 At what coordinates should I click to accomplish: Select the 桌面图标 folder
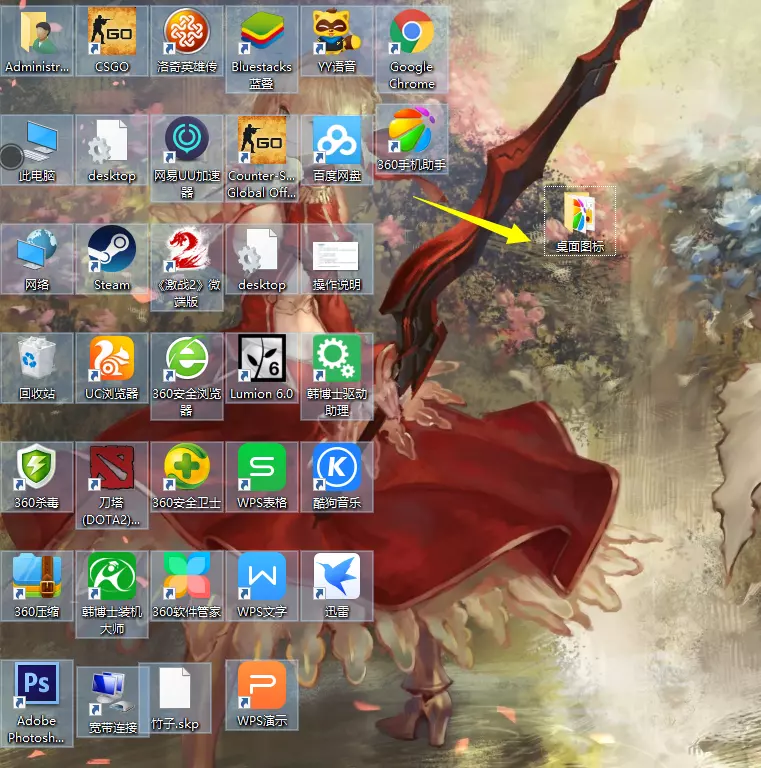pyautogui.click(x=580, y=221)
